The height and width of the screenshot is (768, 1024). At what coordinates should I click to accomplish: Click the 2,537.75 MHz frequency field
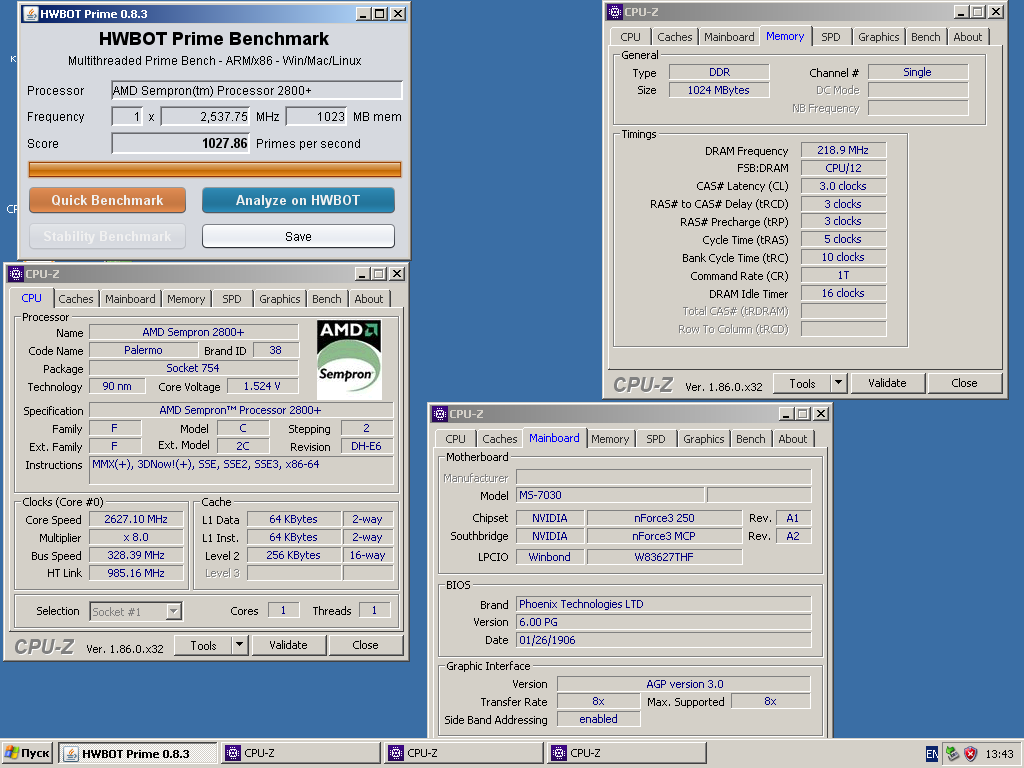(x=206, y=116)
